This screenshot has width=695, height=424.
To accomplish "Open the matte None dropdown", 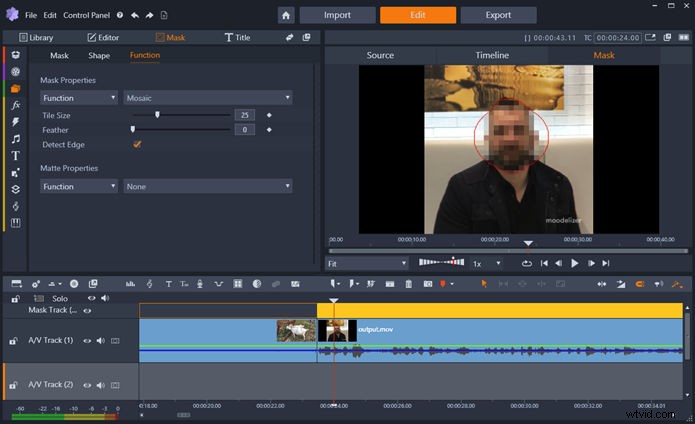I will [208, 187].
